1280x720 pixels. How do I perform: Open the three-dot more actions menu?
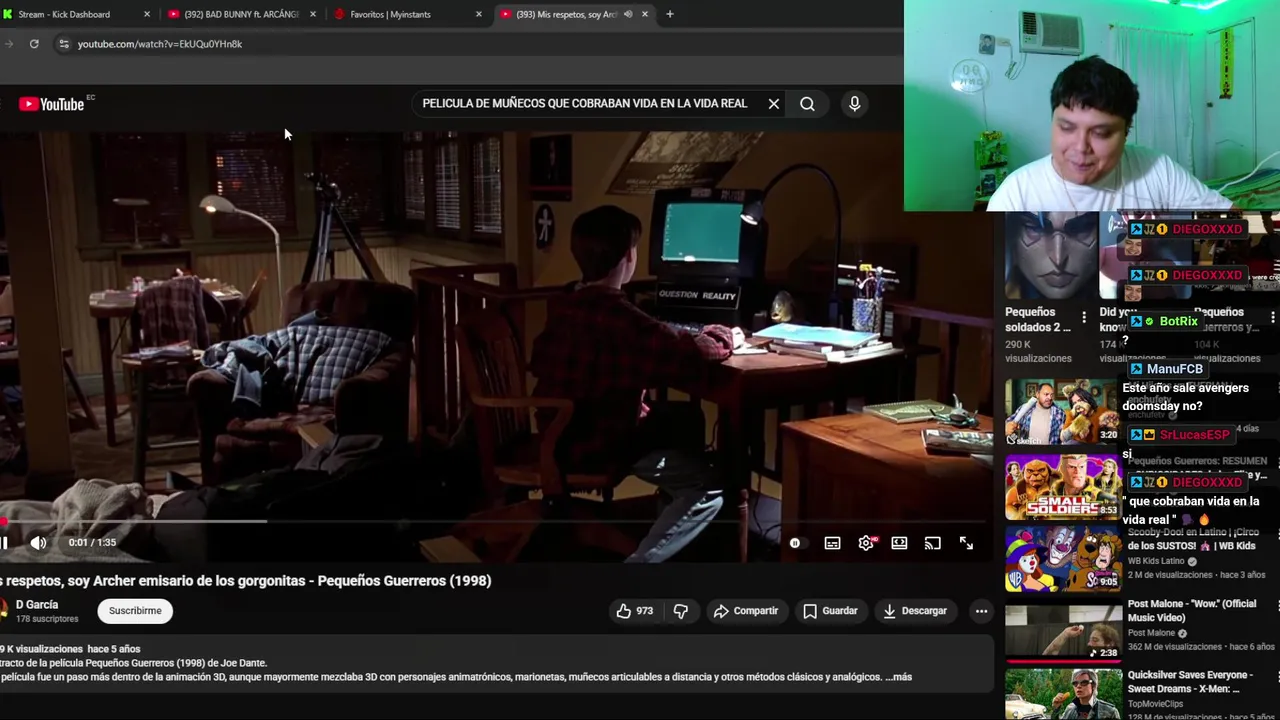(x=981, y=611)
